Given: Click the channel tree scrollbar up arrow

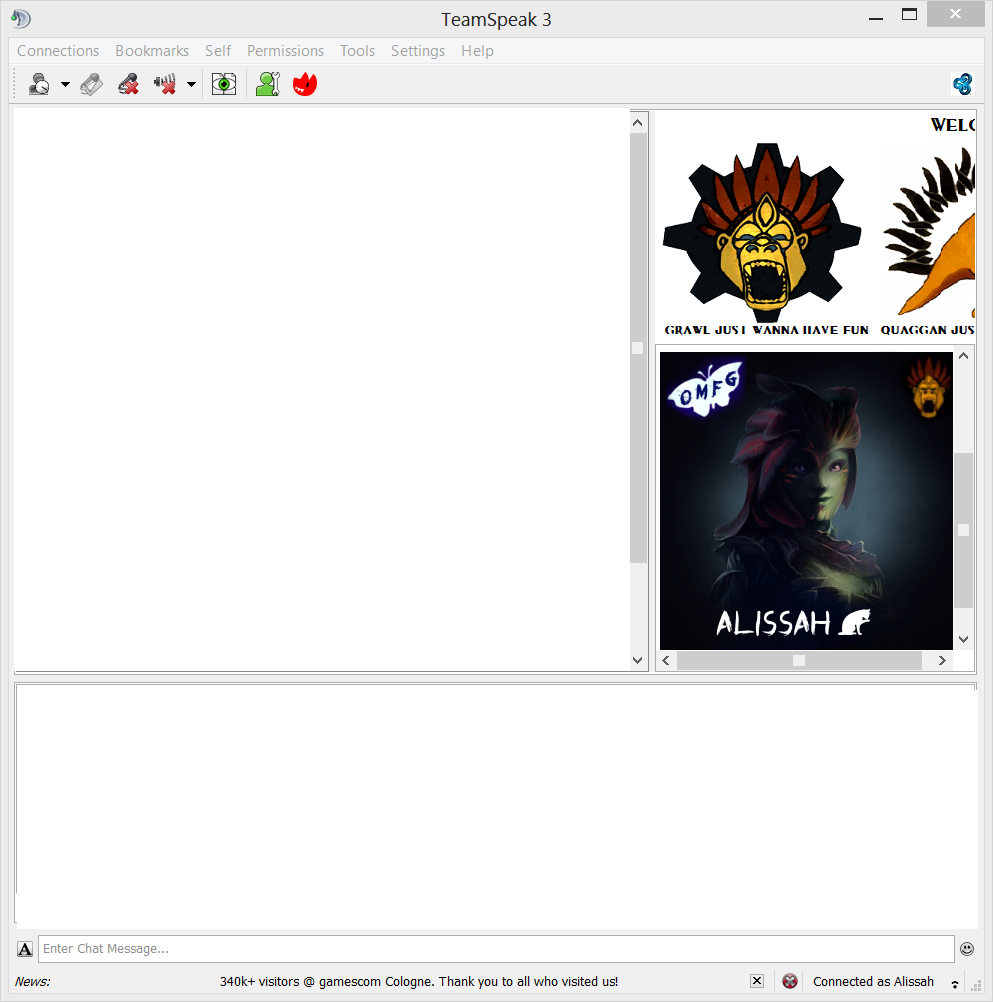Looking at the screenshot, I should pos(638,123).
